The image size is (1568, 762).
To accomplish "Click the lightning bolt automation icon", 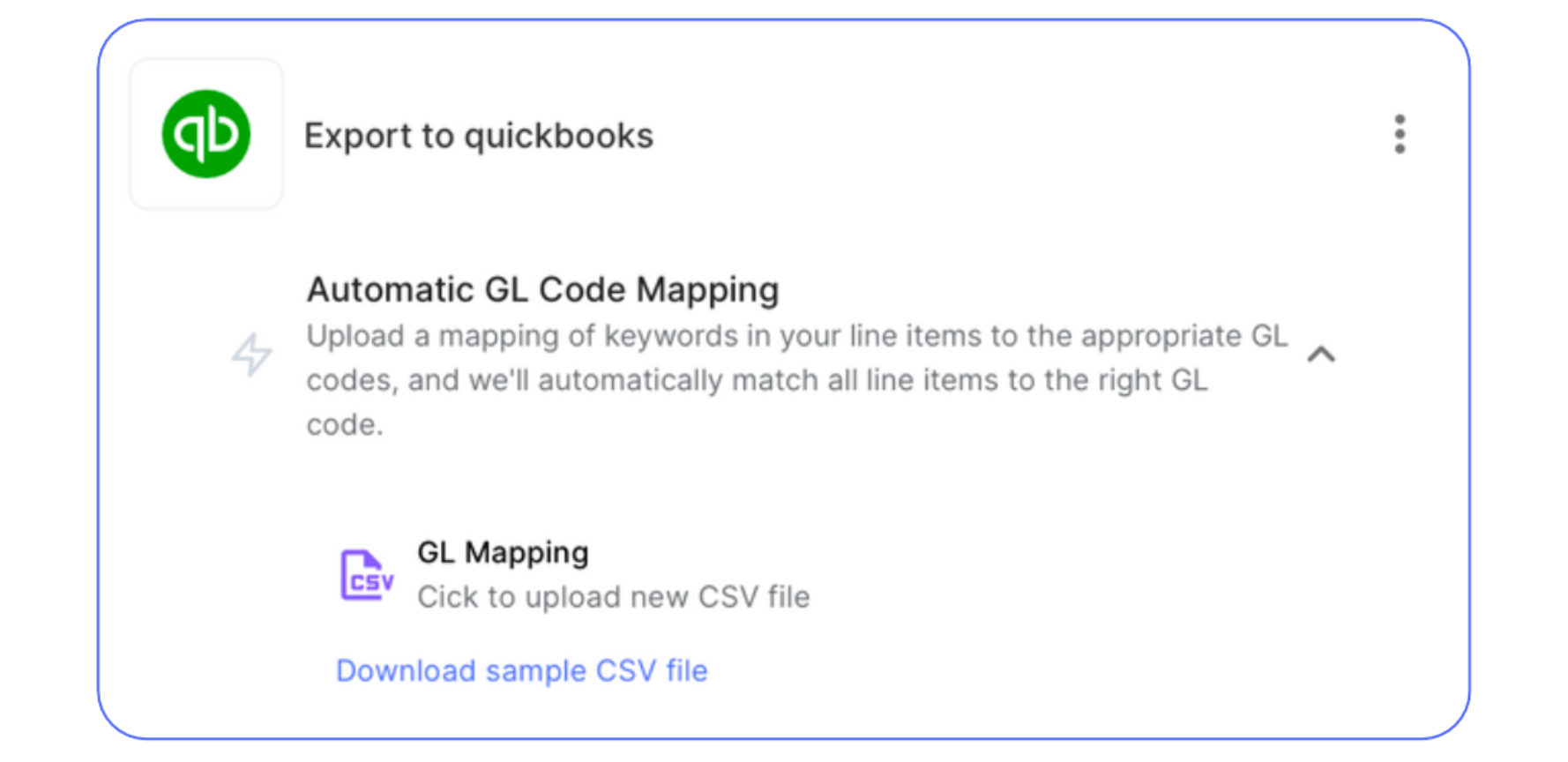I will point(251,355).
